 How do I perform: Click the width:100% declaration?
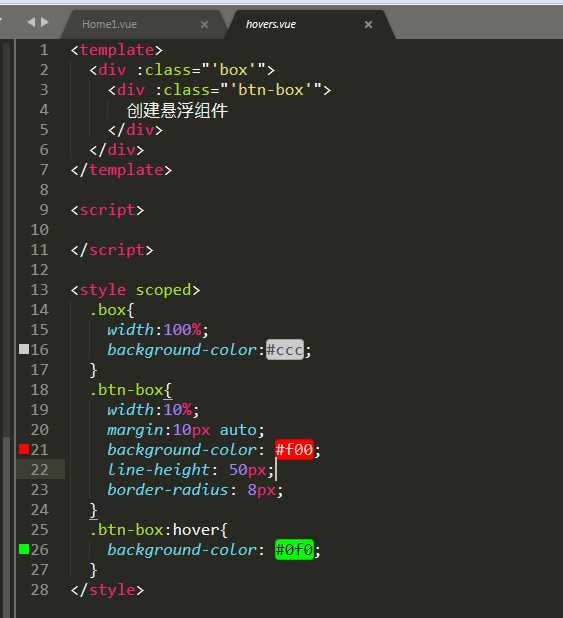[158, 330]
